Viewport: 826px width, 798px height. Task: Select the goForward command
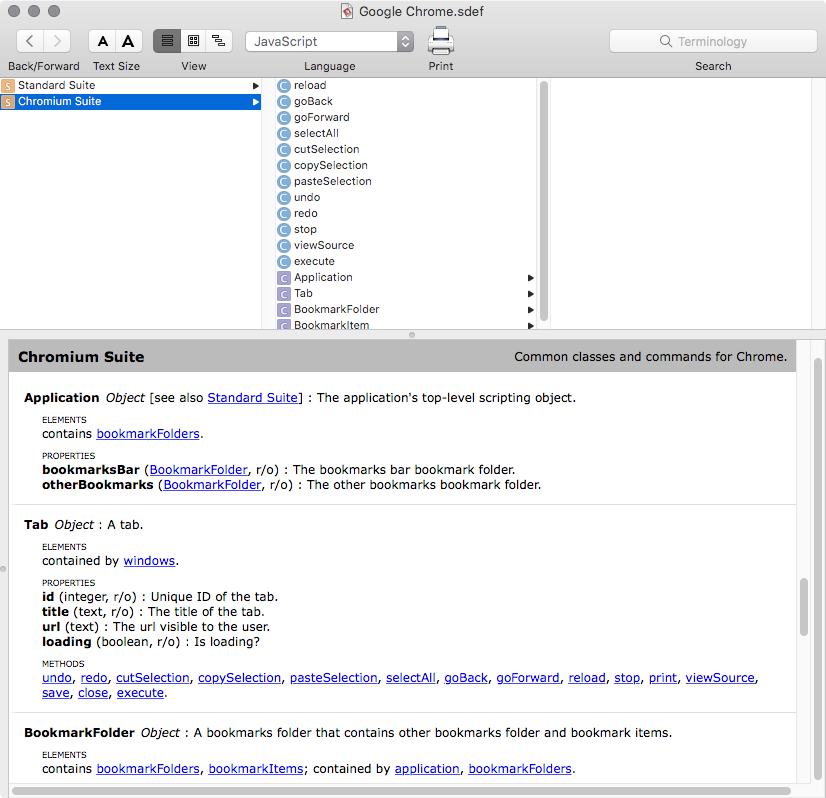coord(321,117)
